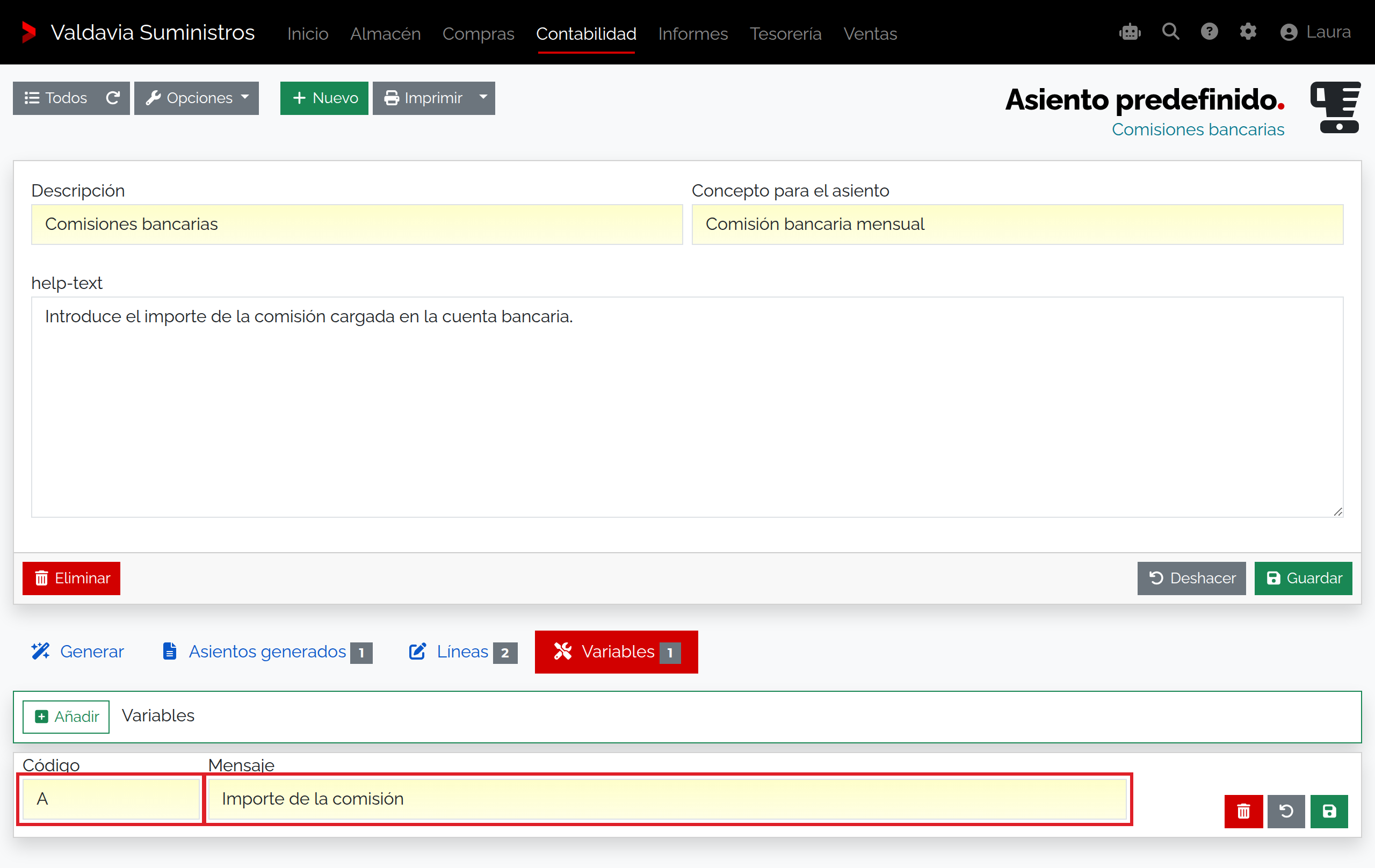Save variable row with green disk icon
The width and height of the screenshot is (1375, 868).
click(1329, 811)
